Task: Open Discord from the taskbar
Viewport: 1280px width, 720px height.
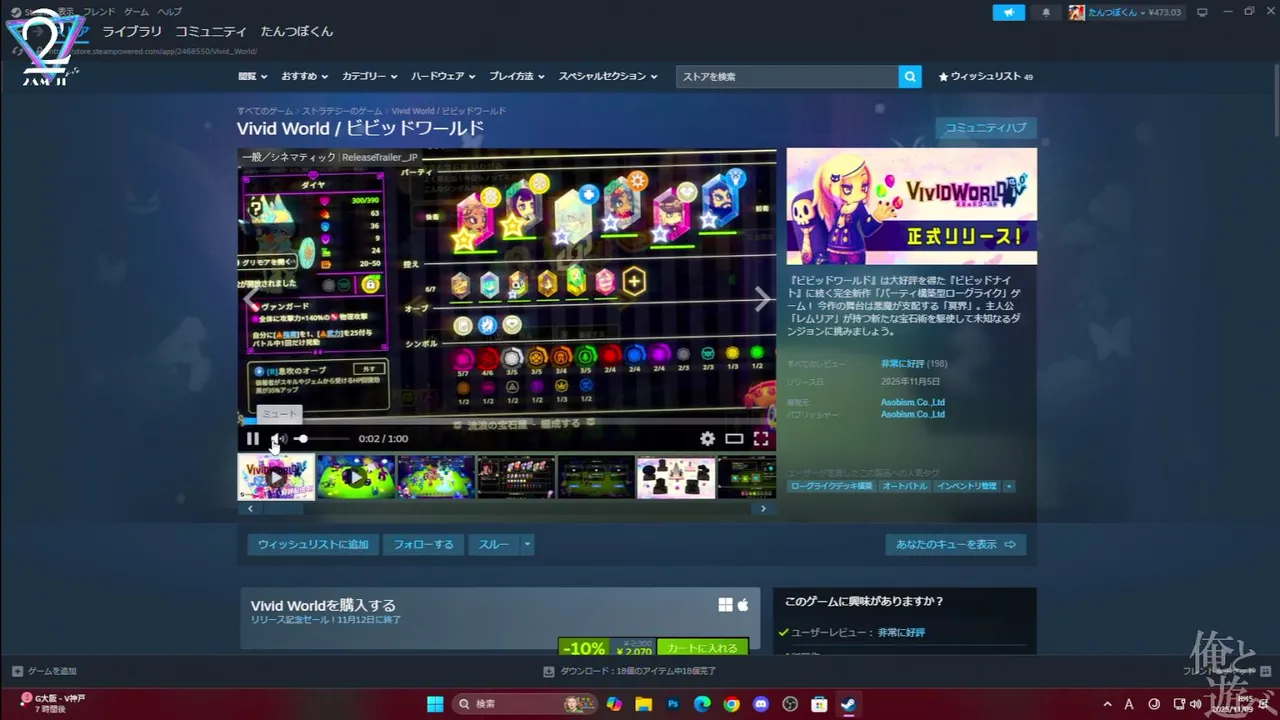Action: tap(761, 704)
